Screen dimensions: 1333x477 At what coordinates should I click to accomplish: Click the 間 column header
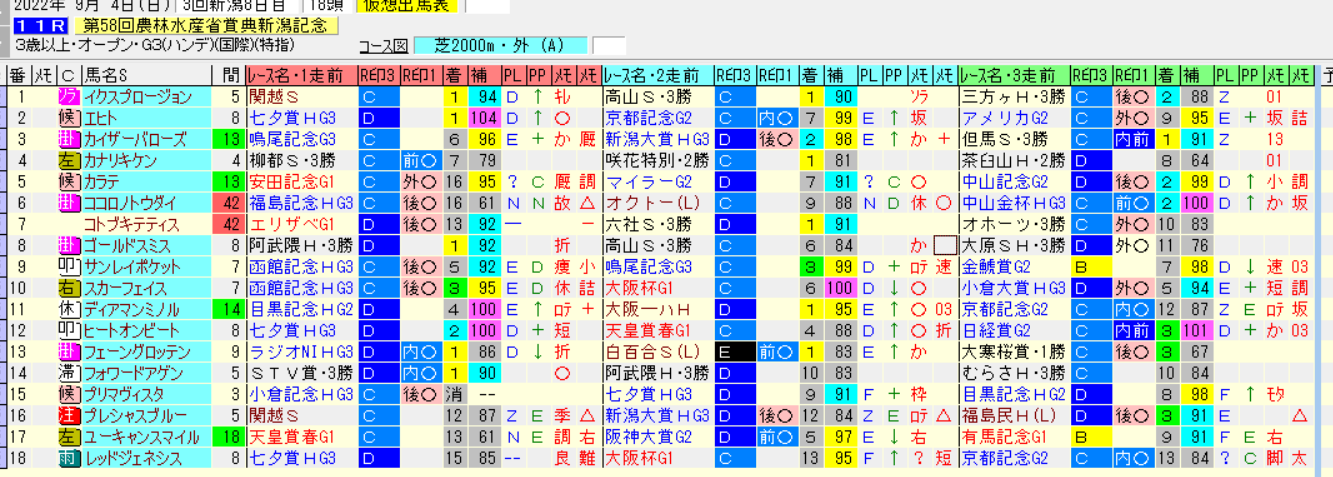coord(228,75)
